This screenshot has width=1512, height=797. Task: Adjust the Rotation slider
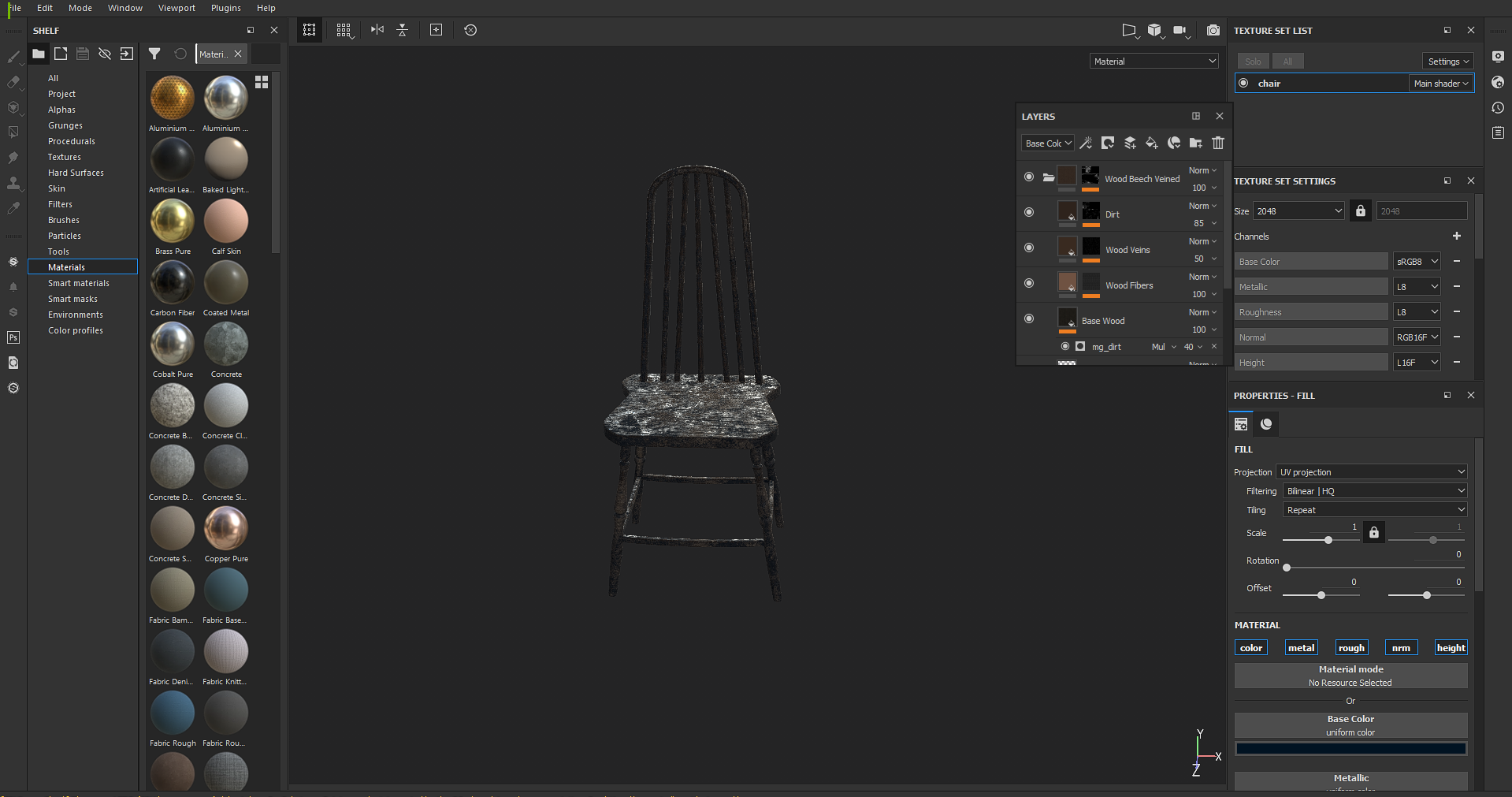(1373, 568)
